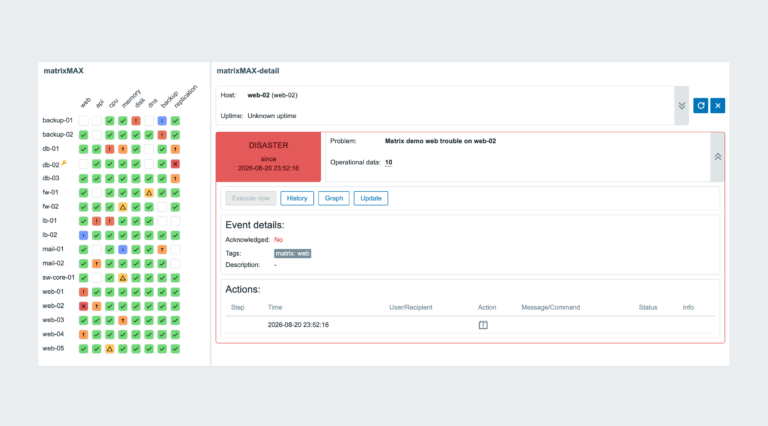
Task: Open the Graph button
Action: [x=334, y=198]
